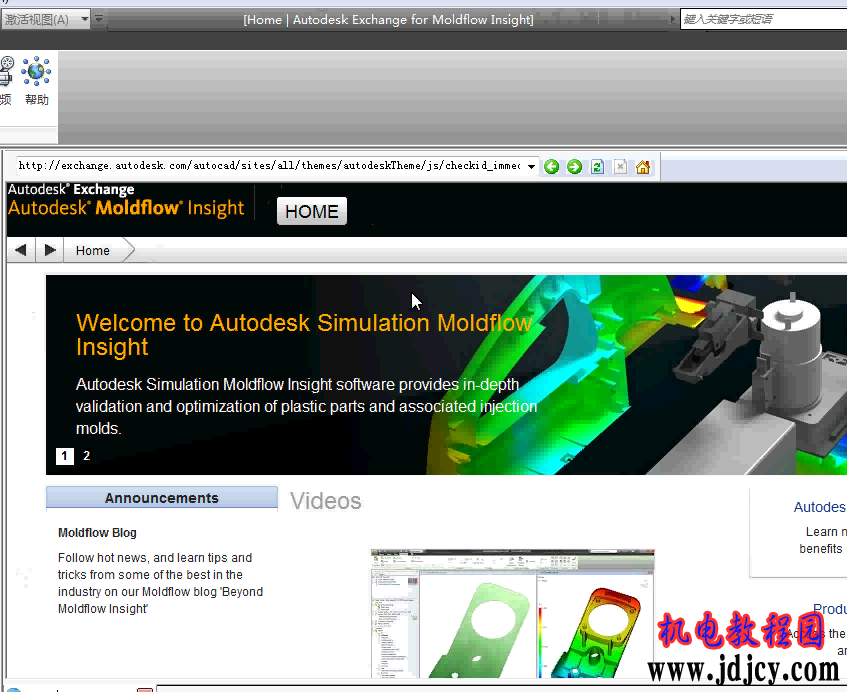Screen dimensions: 847x692
Task: Open the browser home house icon
Action: [643, 167]
